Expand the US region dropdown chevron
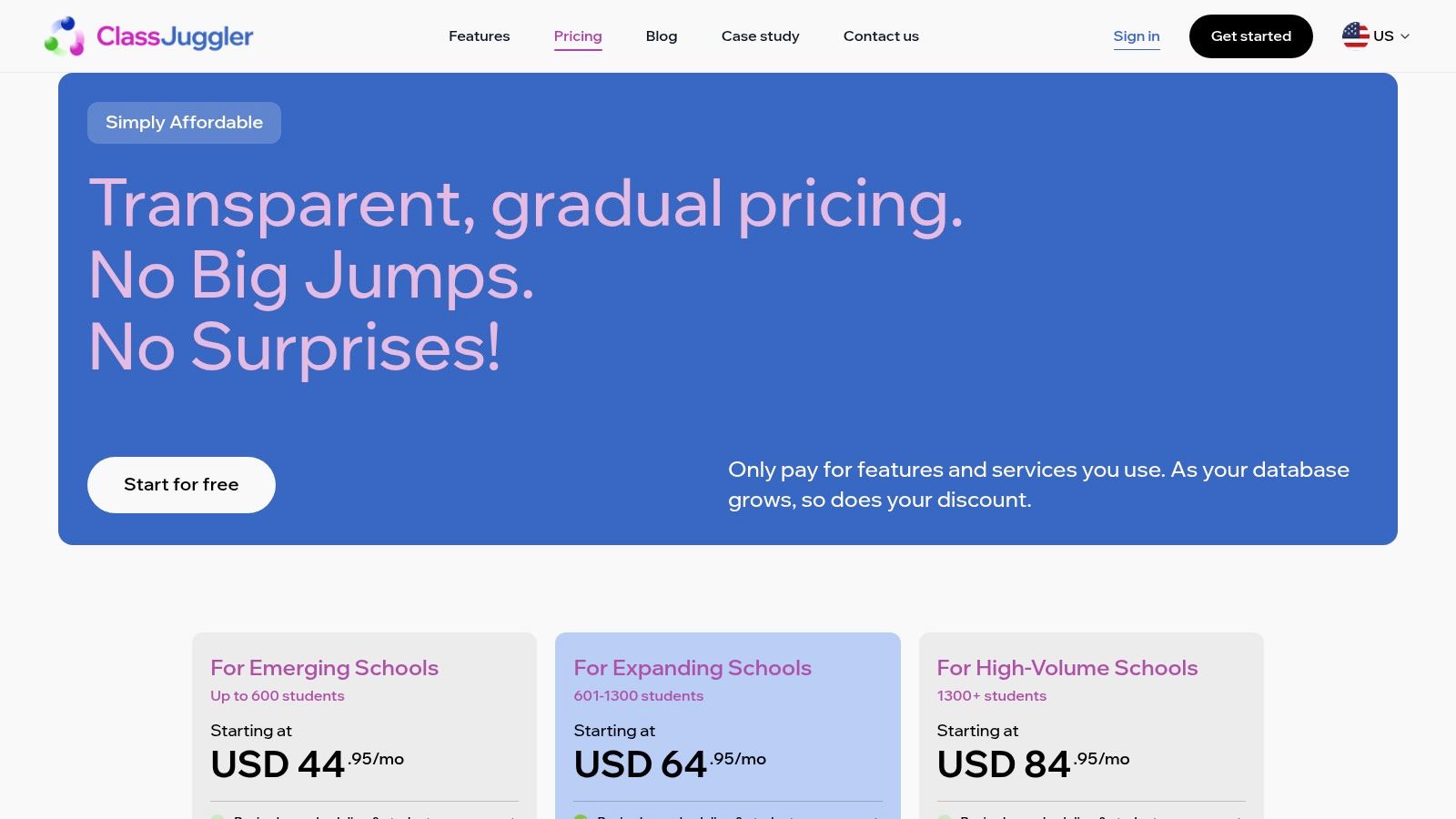 click(1405, 36)
